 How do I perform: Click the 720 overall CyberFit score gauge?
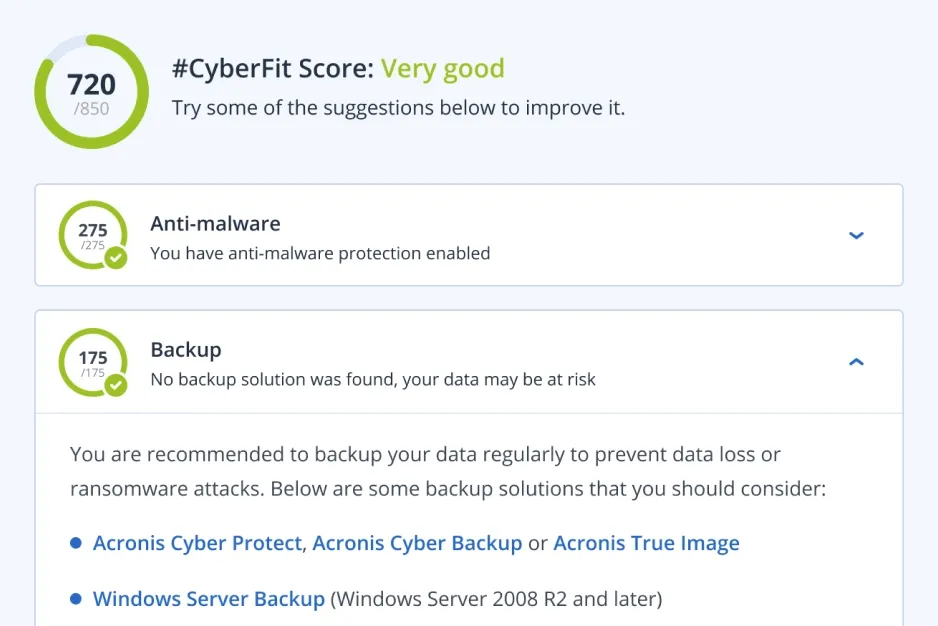pyautogui.click(x=92, y=91)
